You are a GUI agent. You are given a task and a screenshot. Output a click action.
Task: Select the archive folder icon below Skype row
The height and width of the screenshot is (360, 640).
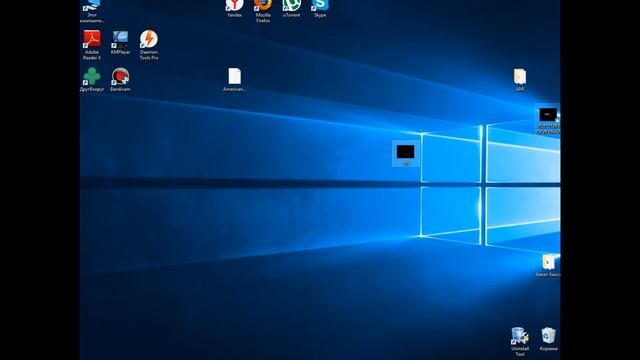520,80
